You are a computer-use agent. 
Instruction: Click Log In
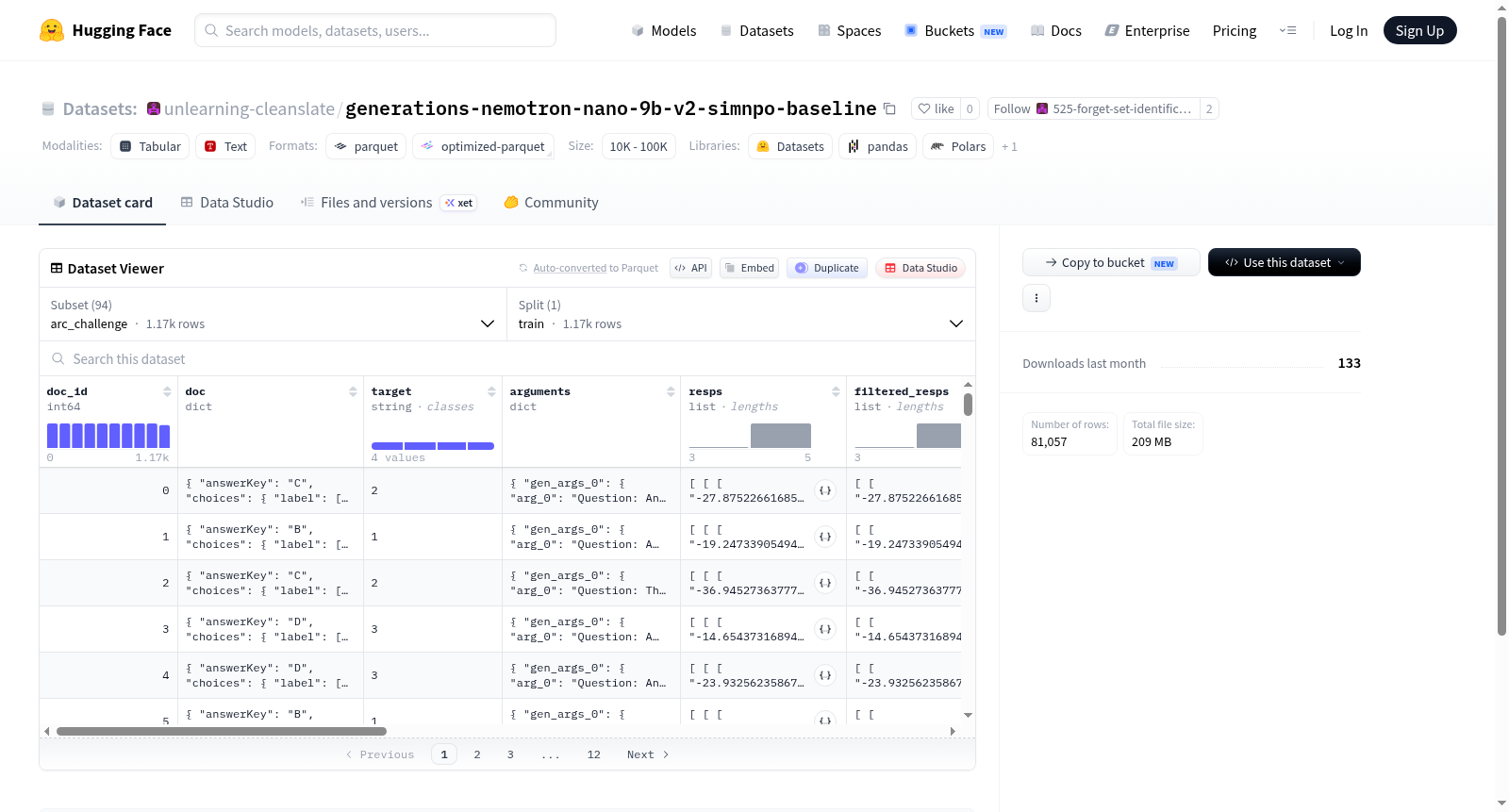[1349, 30]
